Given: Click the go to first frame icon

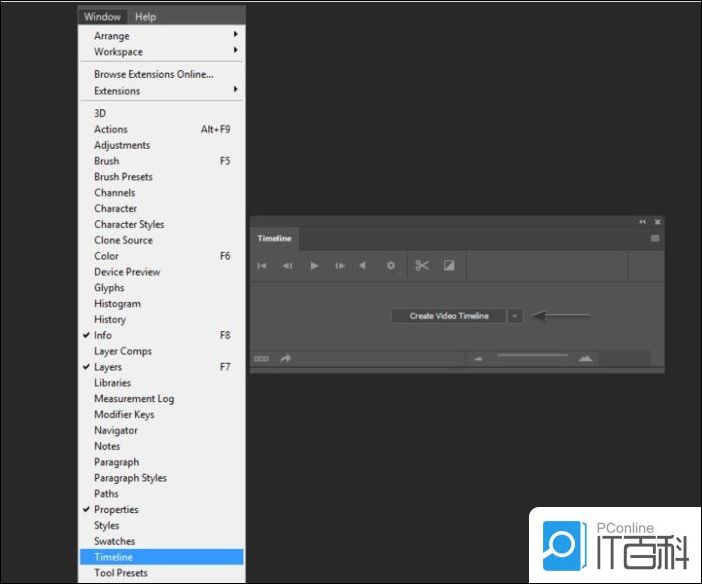Looking at the screenshot, I should pos(262,266).
